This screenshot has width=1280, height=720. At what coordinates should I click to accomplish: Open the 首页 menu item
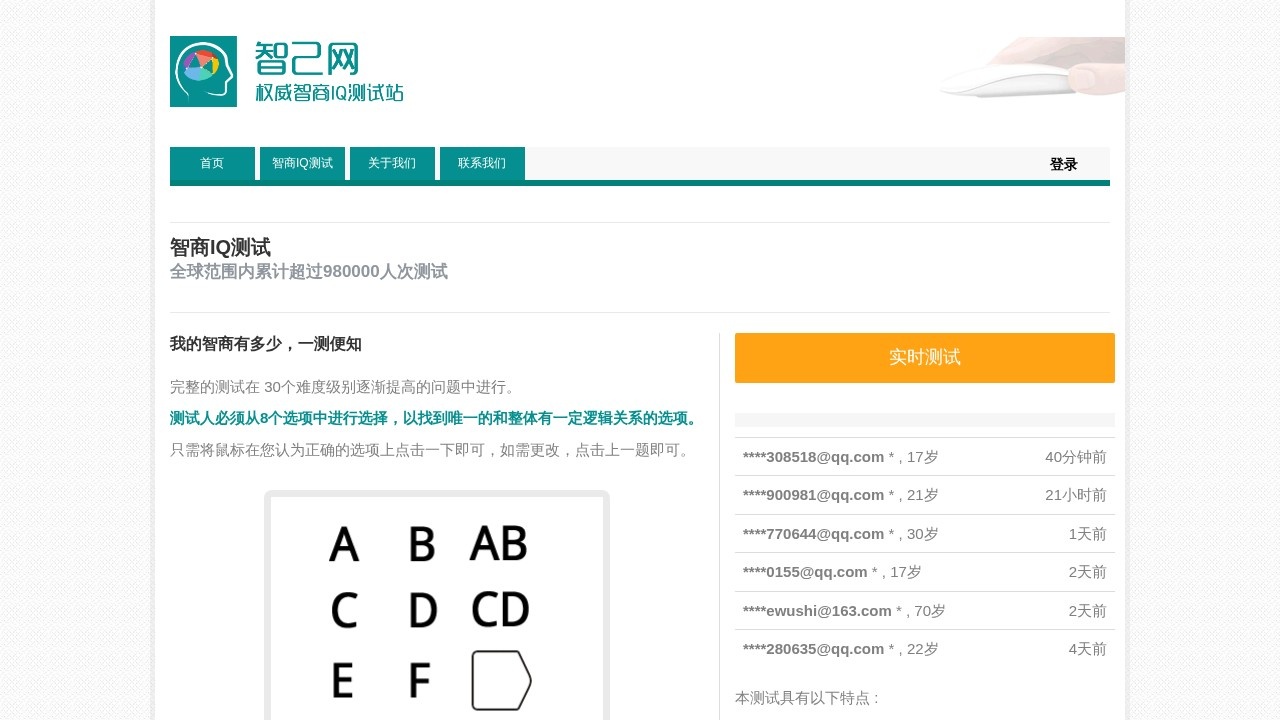click(212, 163)
